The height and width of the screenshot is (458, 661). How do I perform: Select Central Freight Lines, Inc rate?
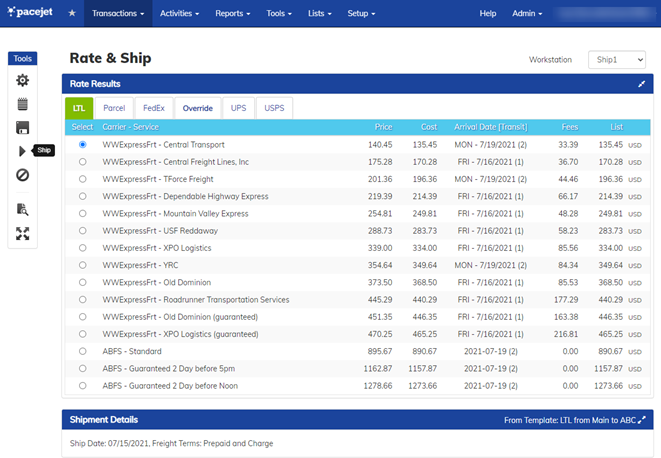(83, 162)
